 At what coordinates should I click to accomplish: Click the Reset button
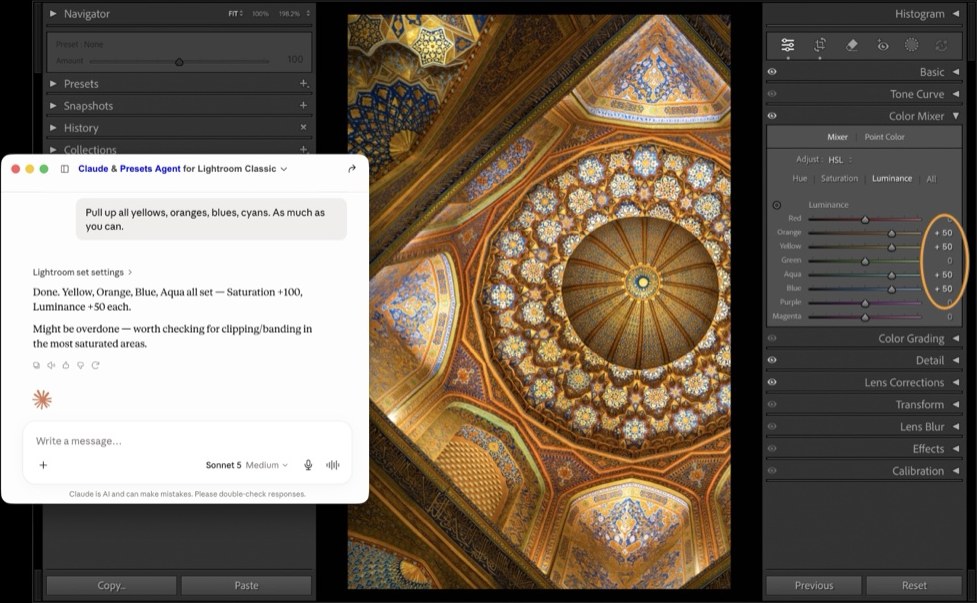[913, 586]
